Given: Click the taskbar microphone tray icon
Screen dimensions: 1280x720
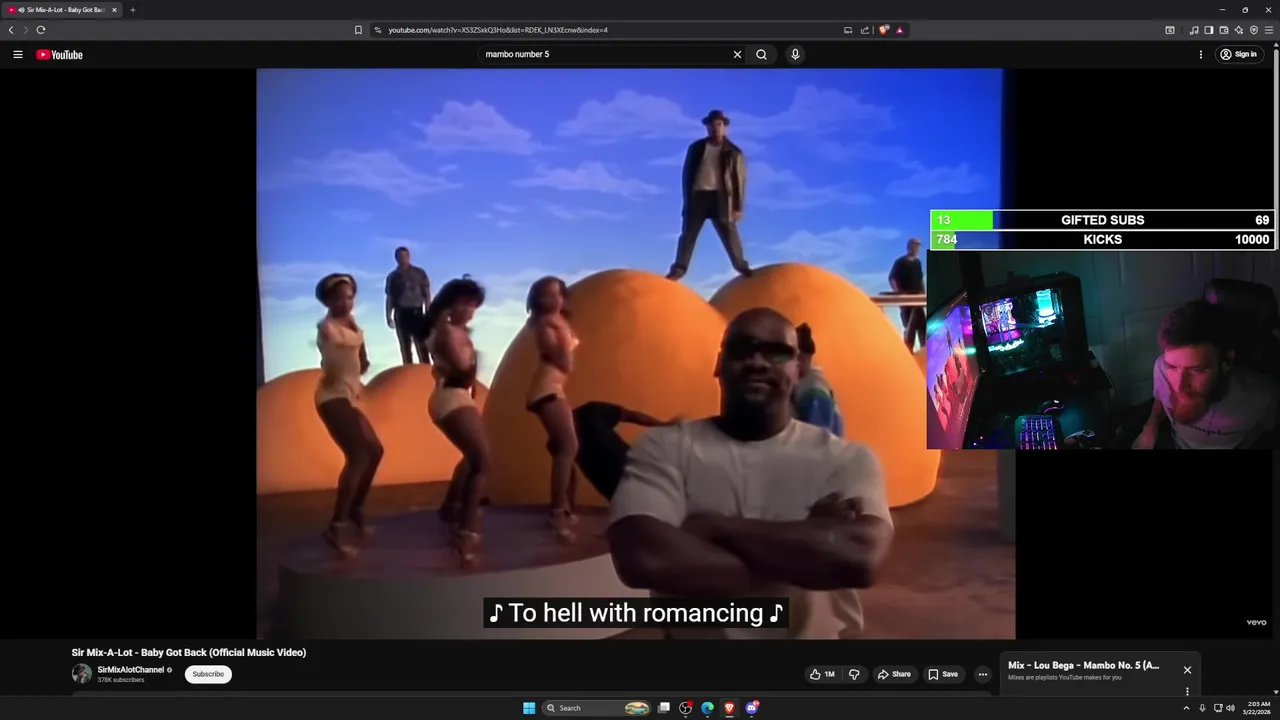Looking at the screenshot, I should click(1202, 708).
